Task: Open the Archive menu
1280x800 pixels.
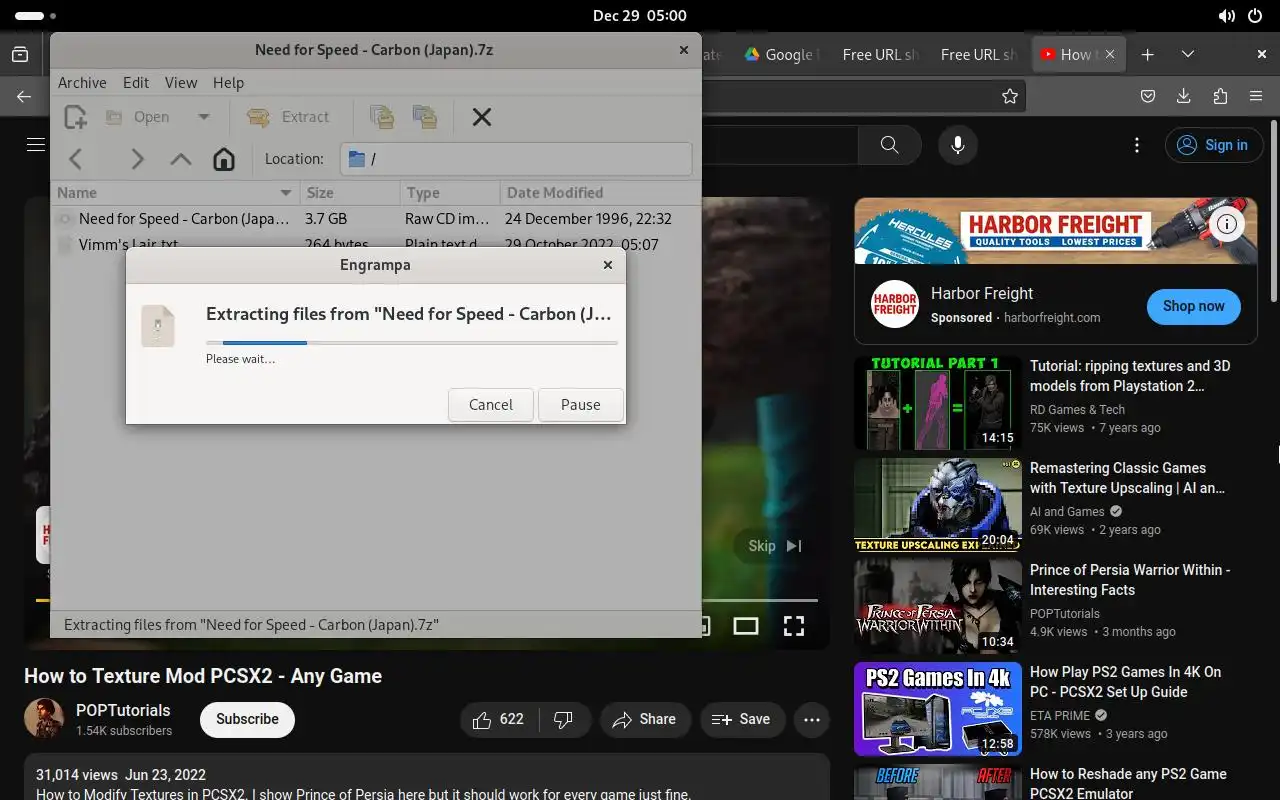Action: 82,83
